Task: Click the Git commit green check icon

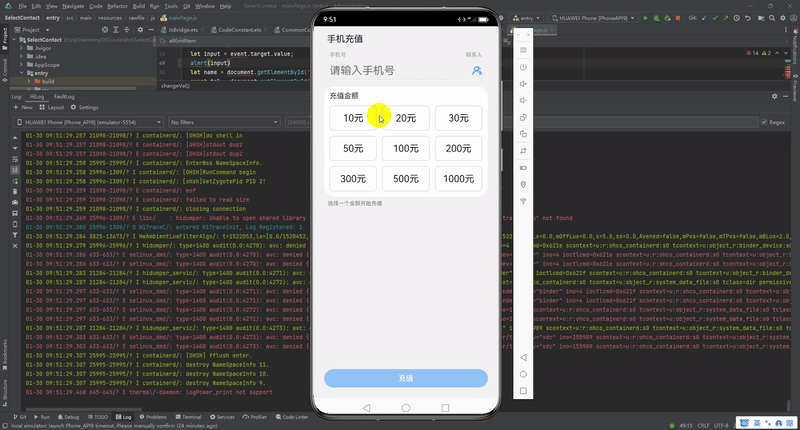Action: 715,18
